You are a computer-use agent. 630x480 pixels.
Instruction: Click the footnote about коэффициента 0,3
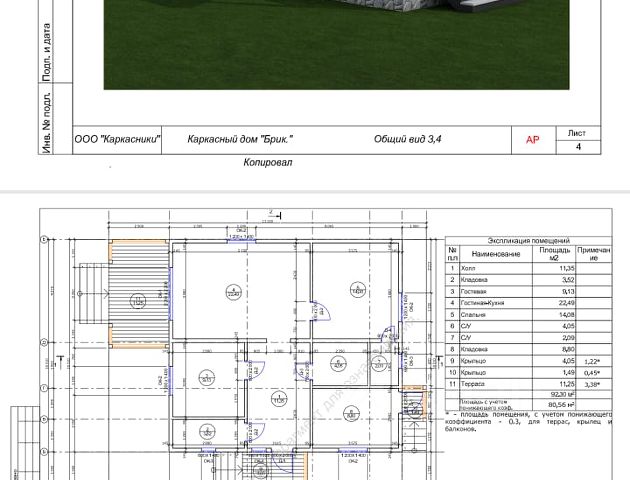[x=528, y=421]
